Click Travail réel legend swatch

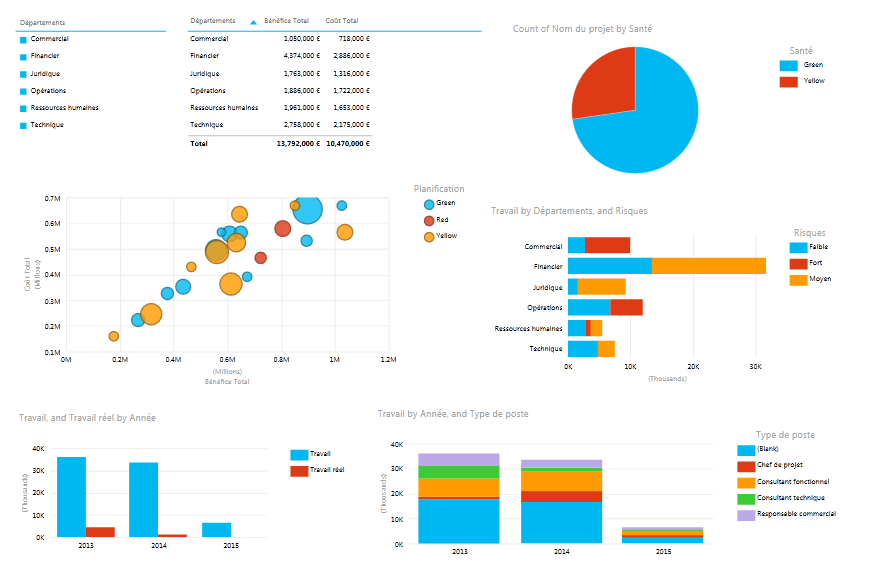coord(298,470)
